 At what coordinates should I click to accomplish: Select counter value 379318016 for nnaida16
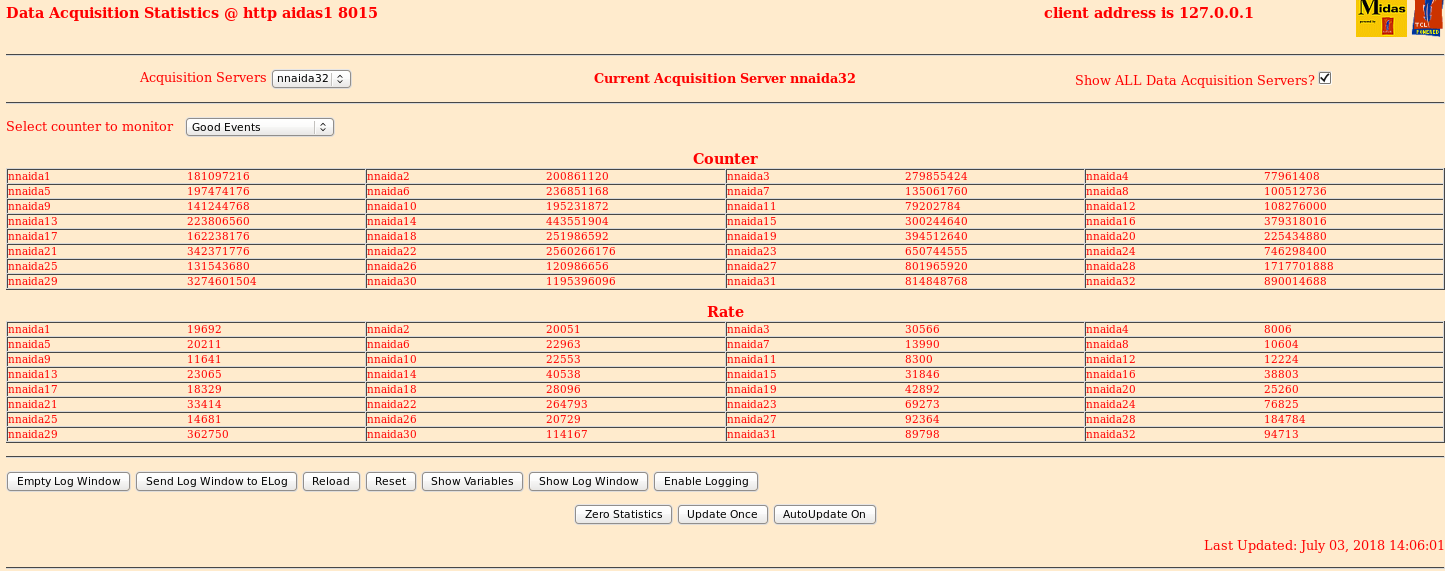click(1295, 221)
